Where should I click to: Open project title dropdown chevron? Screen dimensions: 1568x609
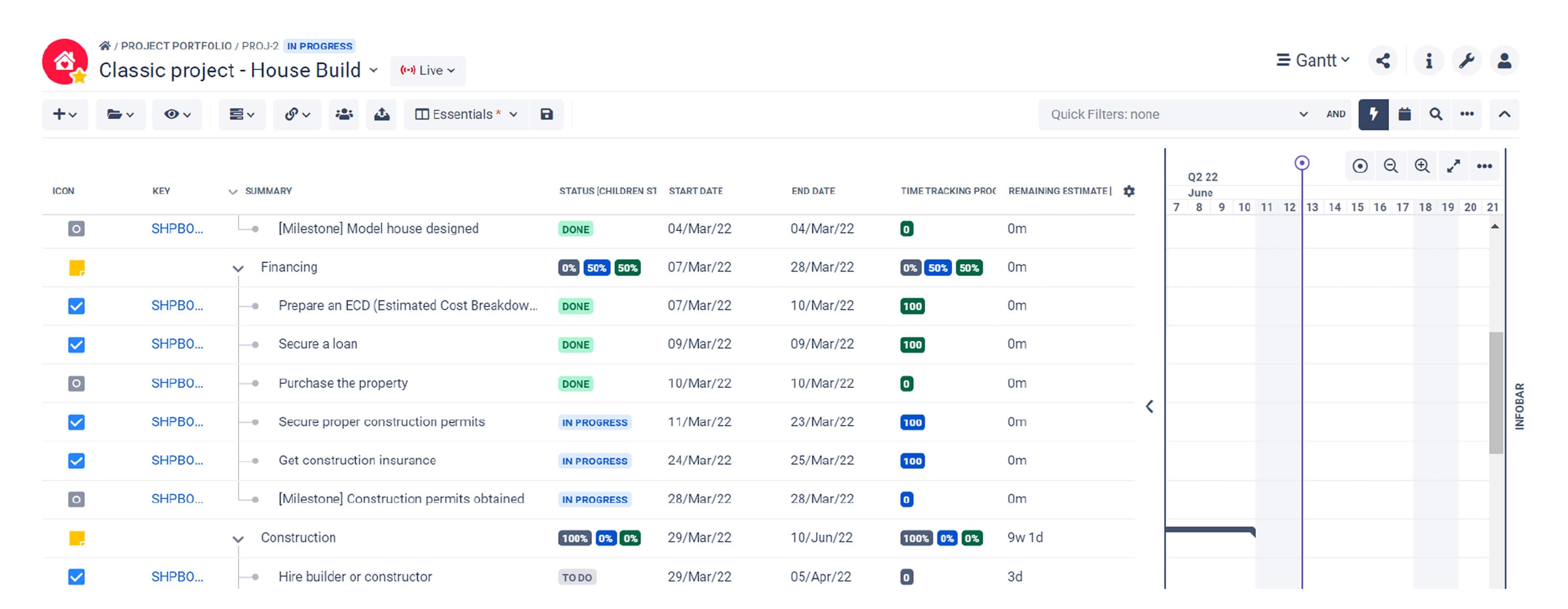pos(373,71)
